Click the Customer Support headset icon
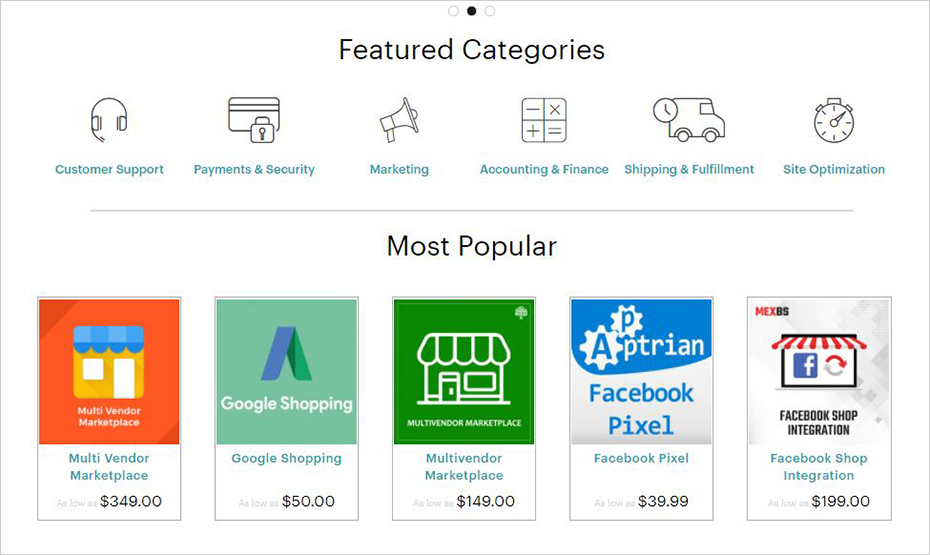Viewport: 930px width, 555px height. click(x=109, y=120)
